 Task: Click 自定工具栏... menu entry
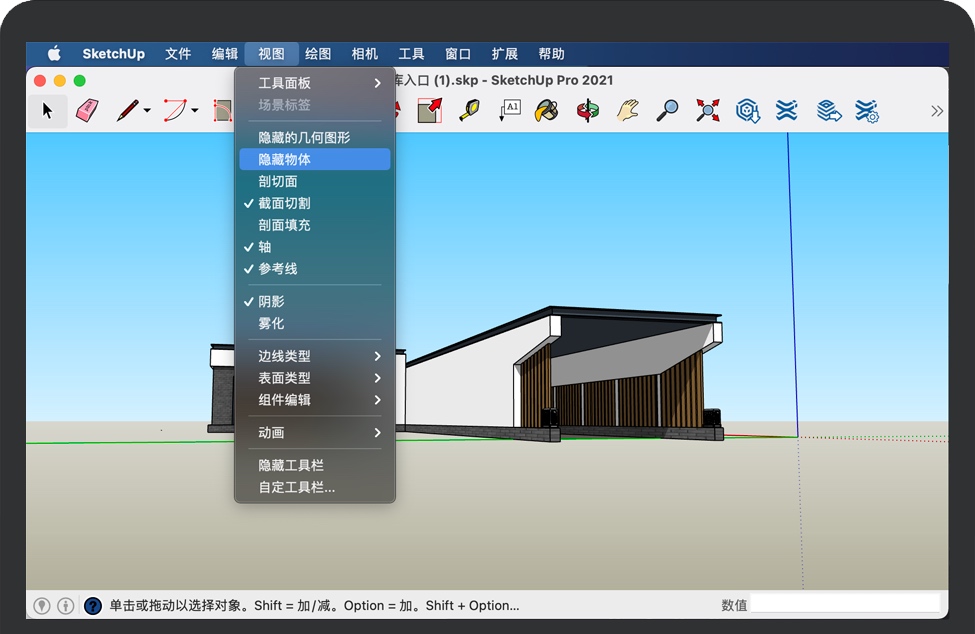(x=296, y=488)
